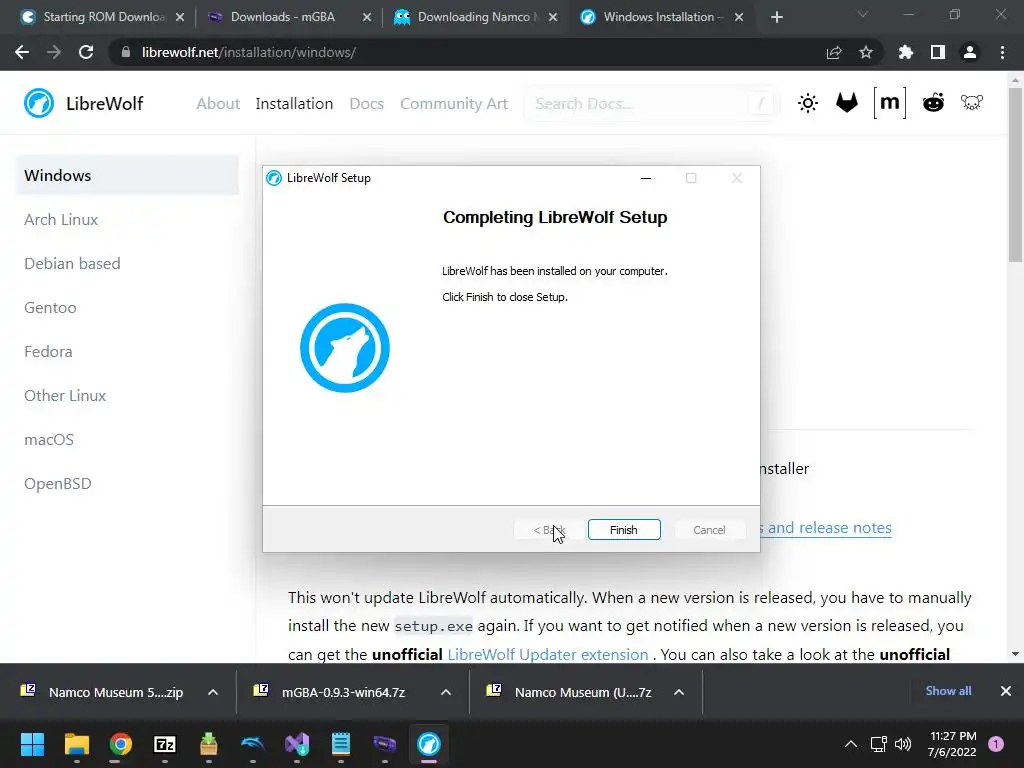Click Cancel button in LibreWolf Setup
The height and width of the screenshot is (768, 1024).
pos(709,530)
